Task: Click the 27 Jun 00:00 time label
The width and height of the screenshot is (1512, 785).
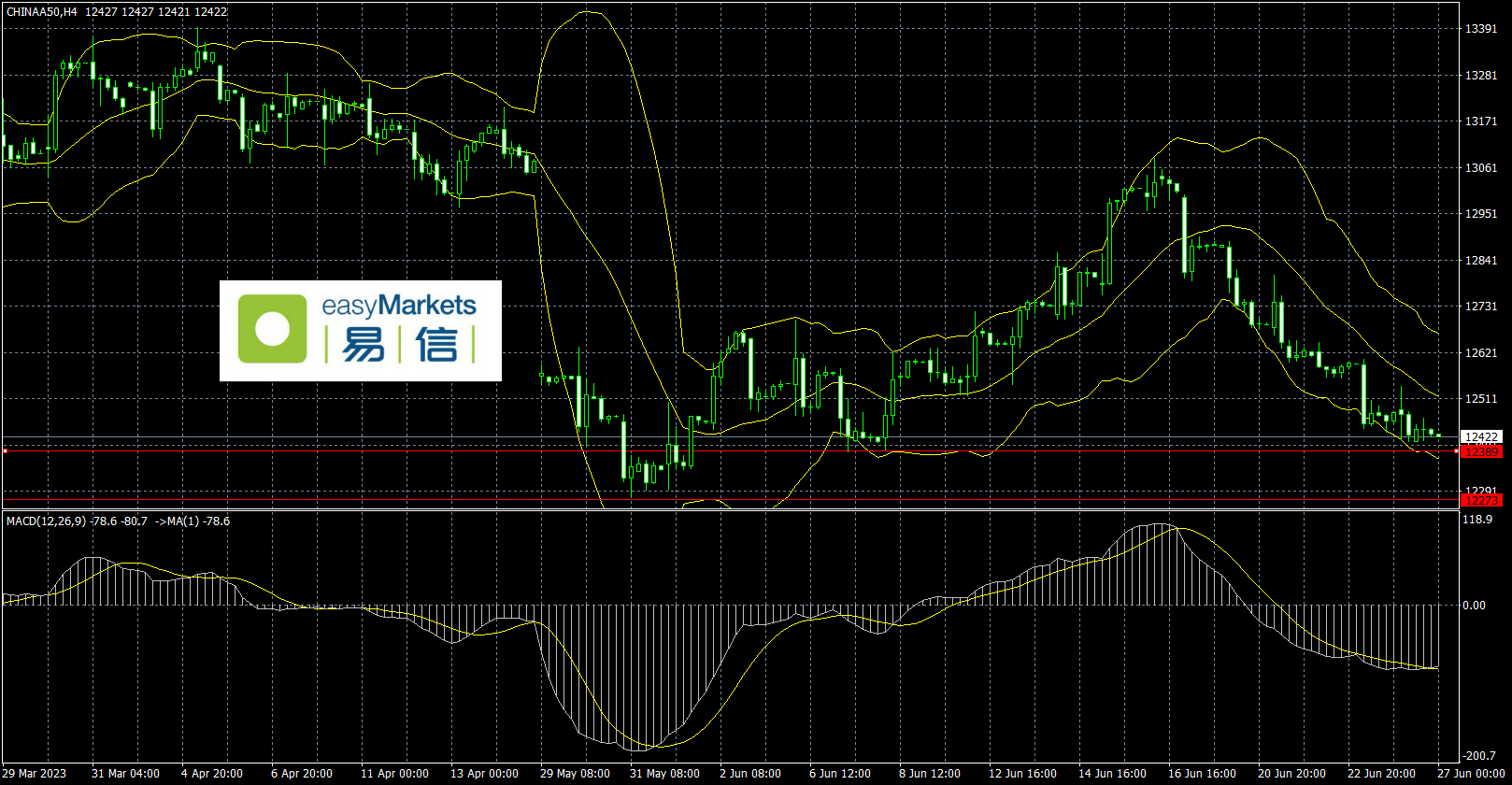Action: point(1471,774)
